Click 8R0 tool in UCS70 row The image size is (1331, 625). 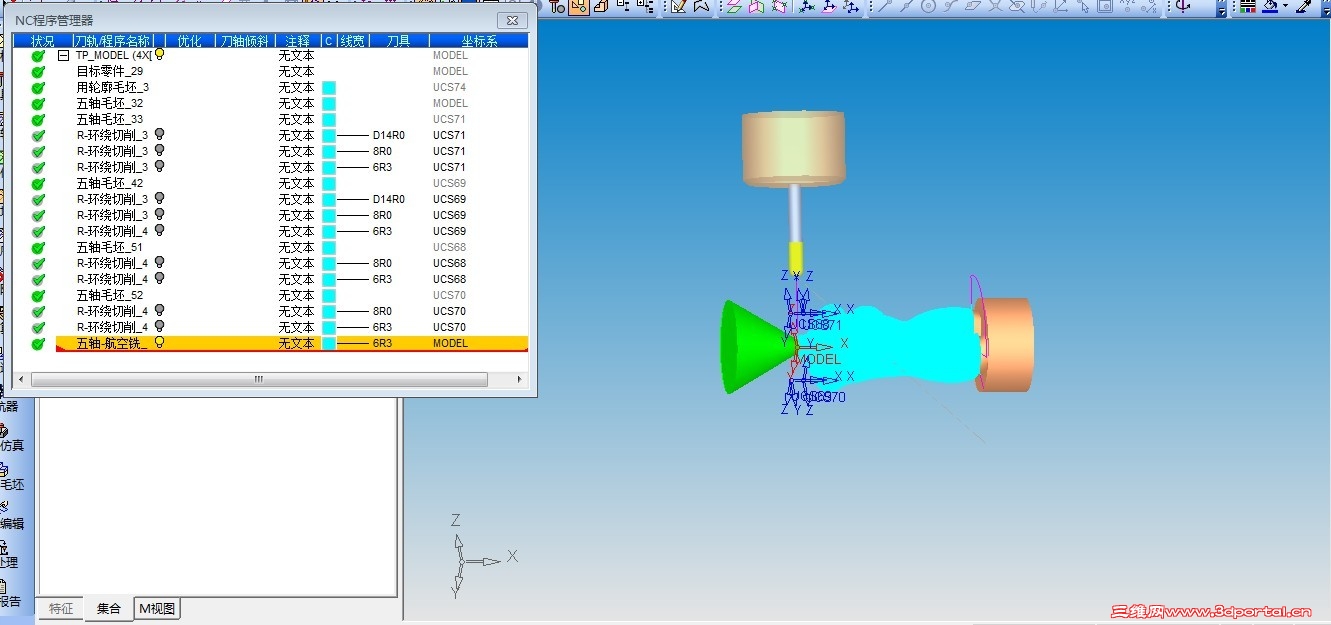382,311
